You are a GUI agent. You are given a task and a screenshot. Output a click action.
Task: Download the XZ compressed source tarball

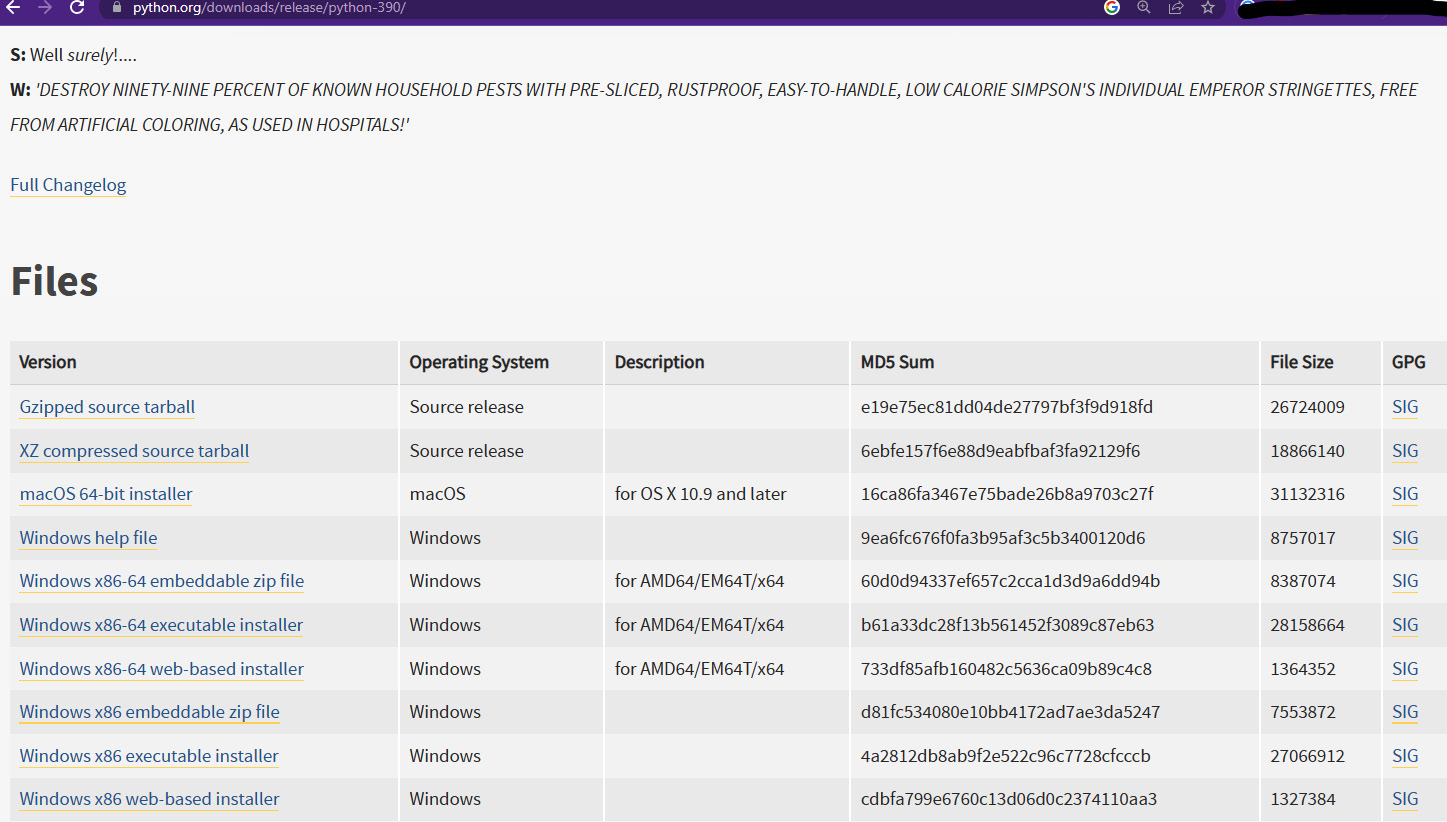click(134, 451)
